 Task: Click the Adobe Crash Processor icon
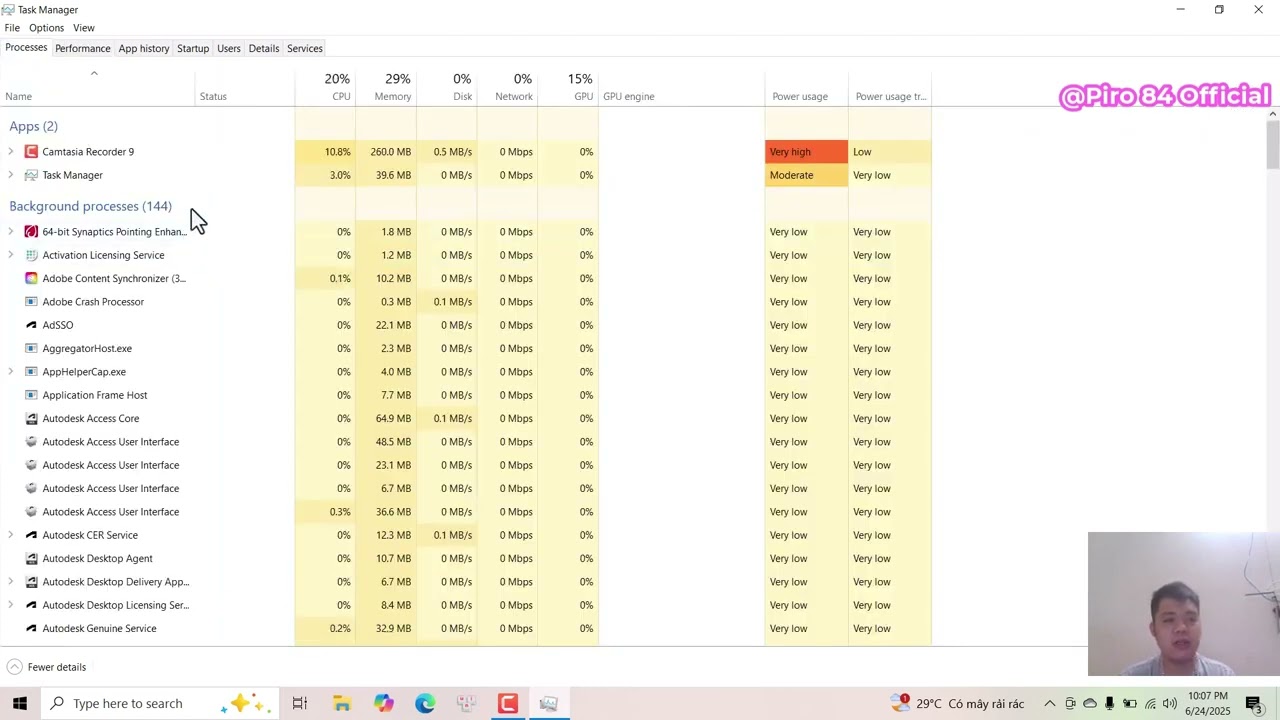tap(31, 302)
